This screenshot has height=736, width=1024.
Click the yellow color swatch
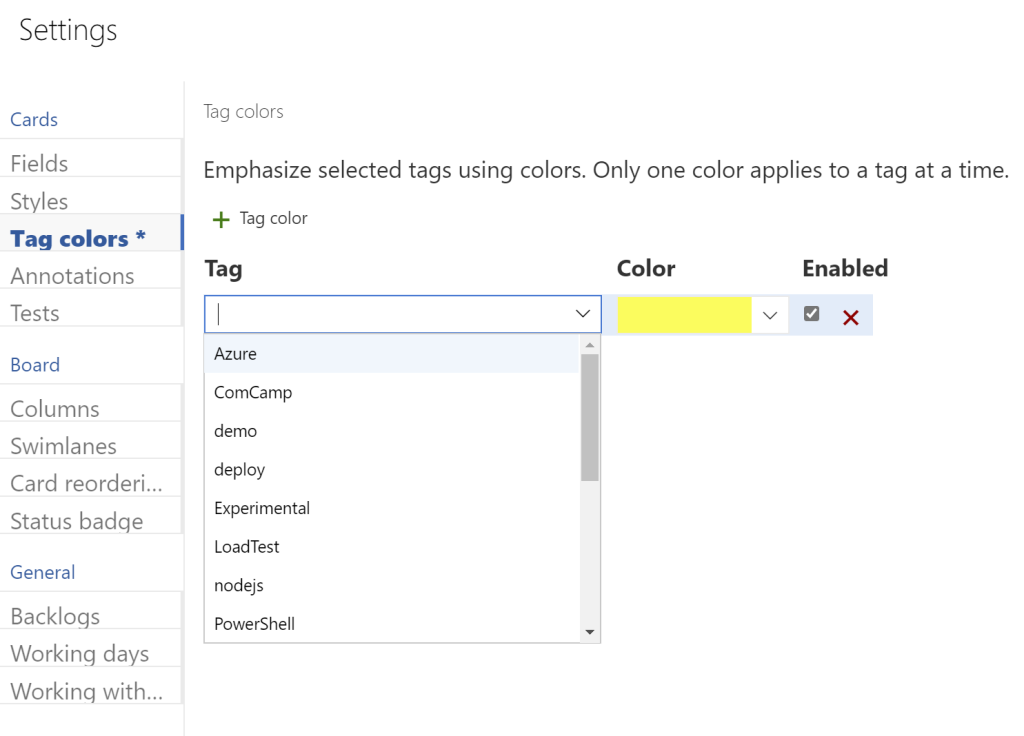(x=684, y=315)
